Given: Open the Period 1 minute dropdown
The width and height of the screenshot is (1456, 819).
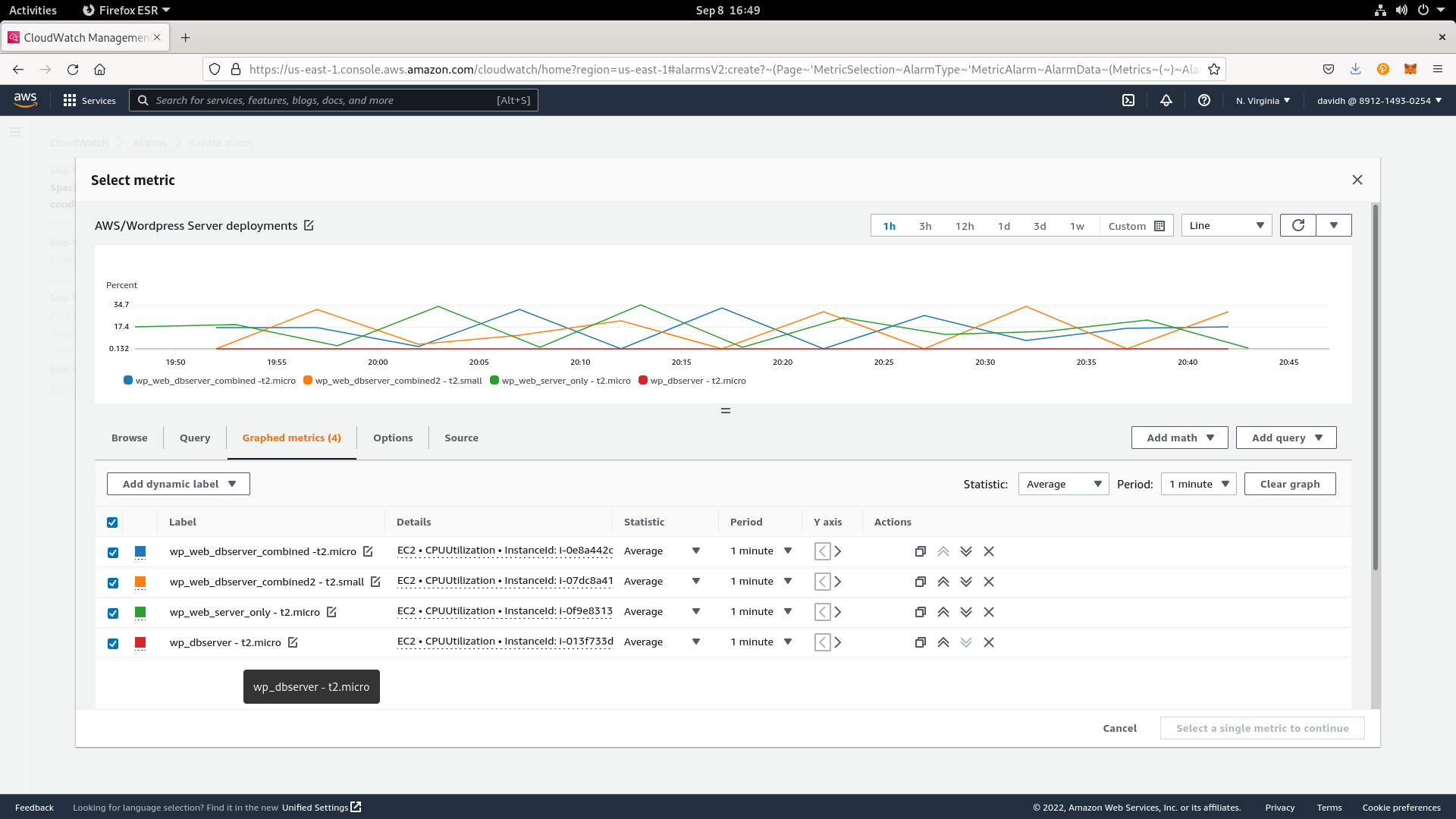Looking at the screenshot, I should pos(1198,484).
